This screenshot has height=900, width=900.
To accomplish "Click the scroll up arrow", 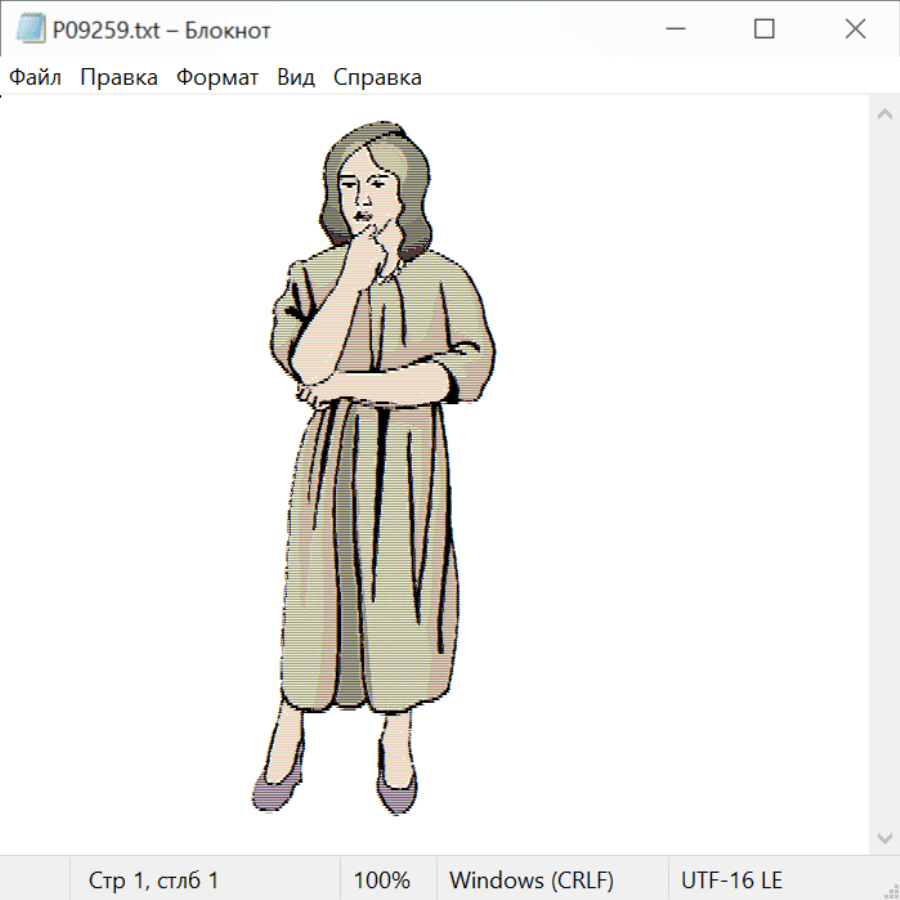I will pos(884,114).
